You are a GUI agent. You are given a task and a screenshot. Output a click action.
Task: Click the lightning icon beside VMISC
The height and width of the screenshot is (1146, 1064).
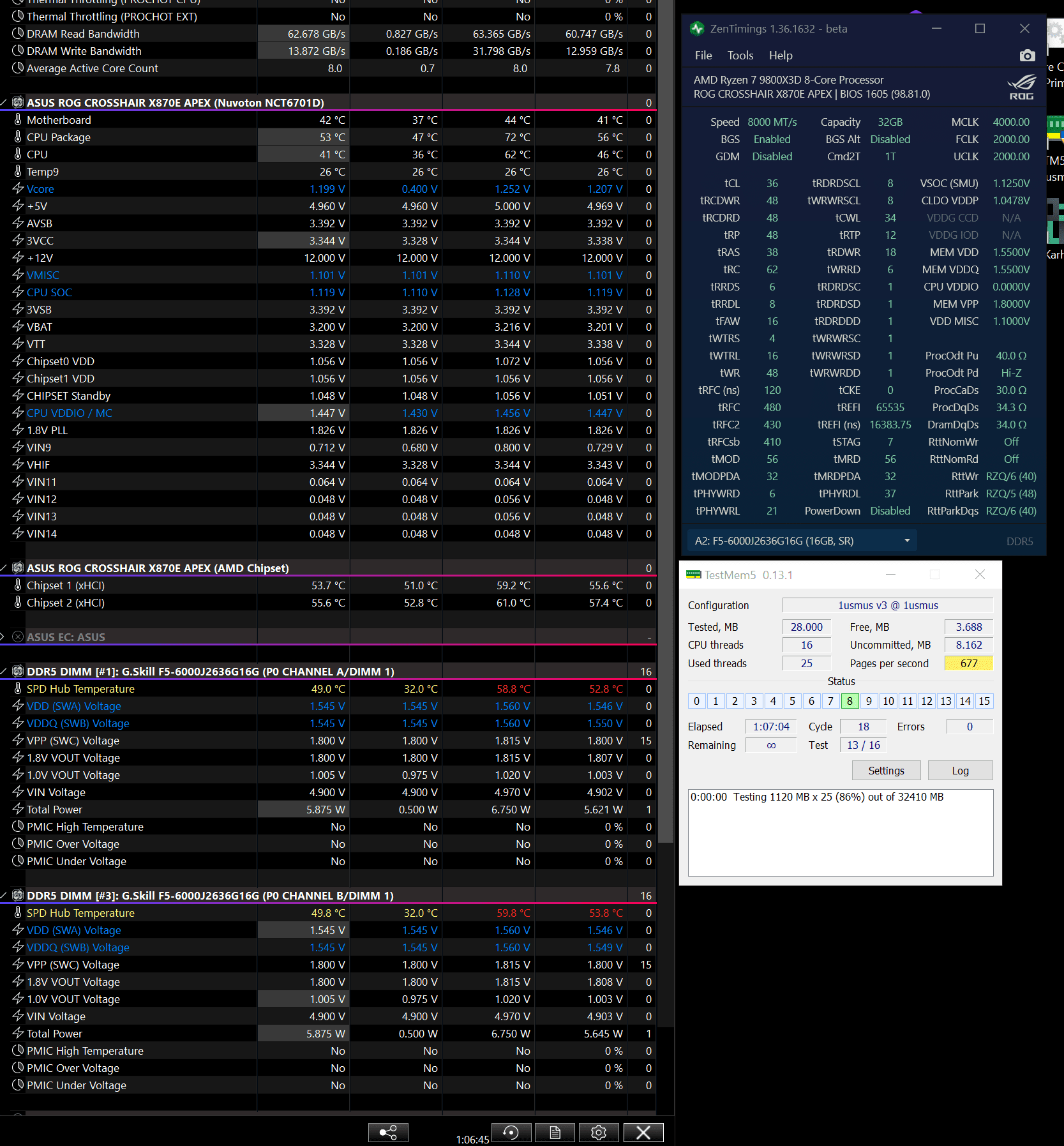18,275
